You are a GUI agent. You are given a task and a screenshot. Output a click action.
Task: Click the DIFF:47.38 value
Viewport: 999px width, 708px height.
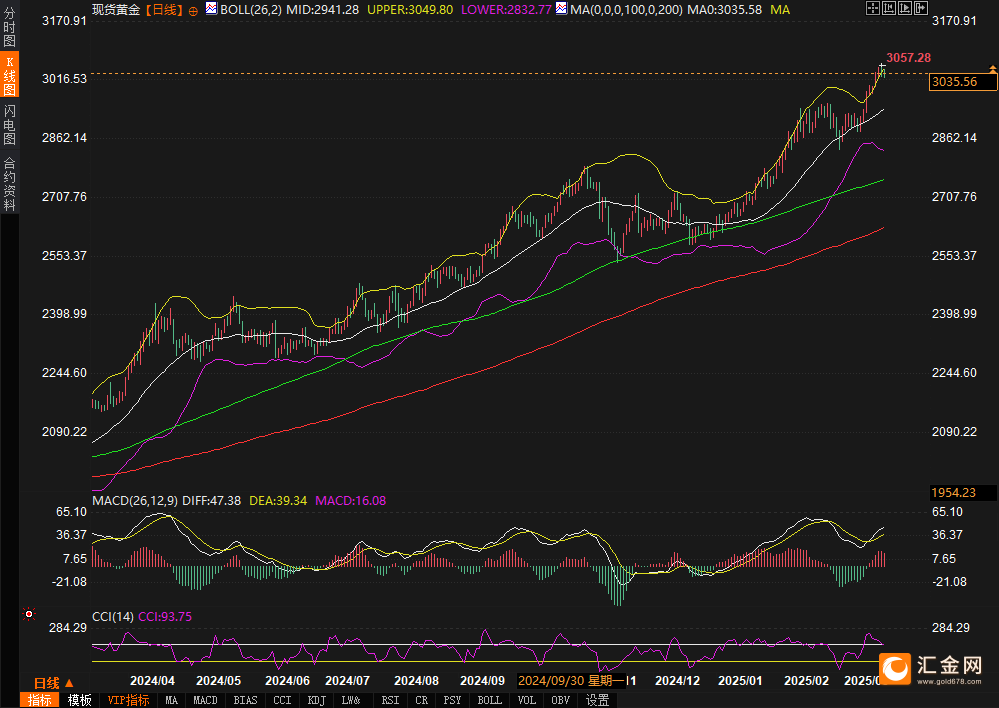coord(212,500)
